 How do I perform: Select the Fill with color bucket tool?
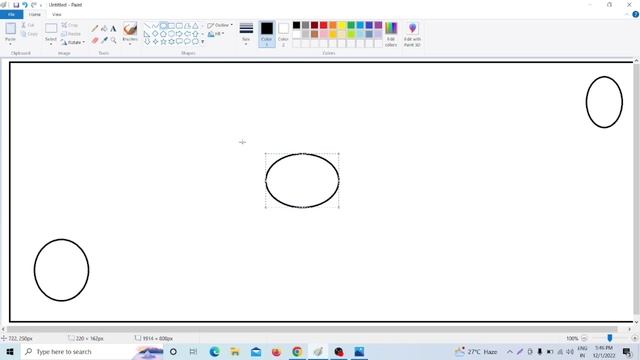(x=104, y=29)
